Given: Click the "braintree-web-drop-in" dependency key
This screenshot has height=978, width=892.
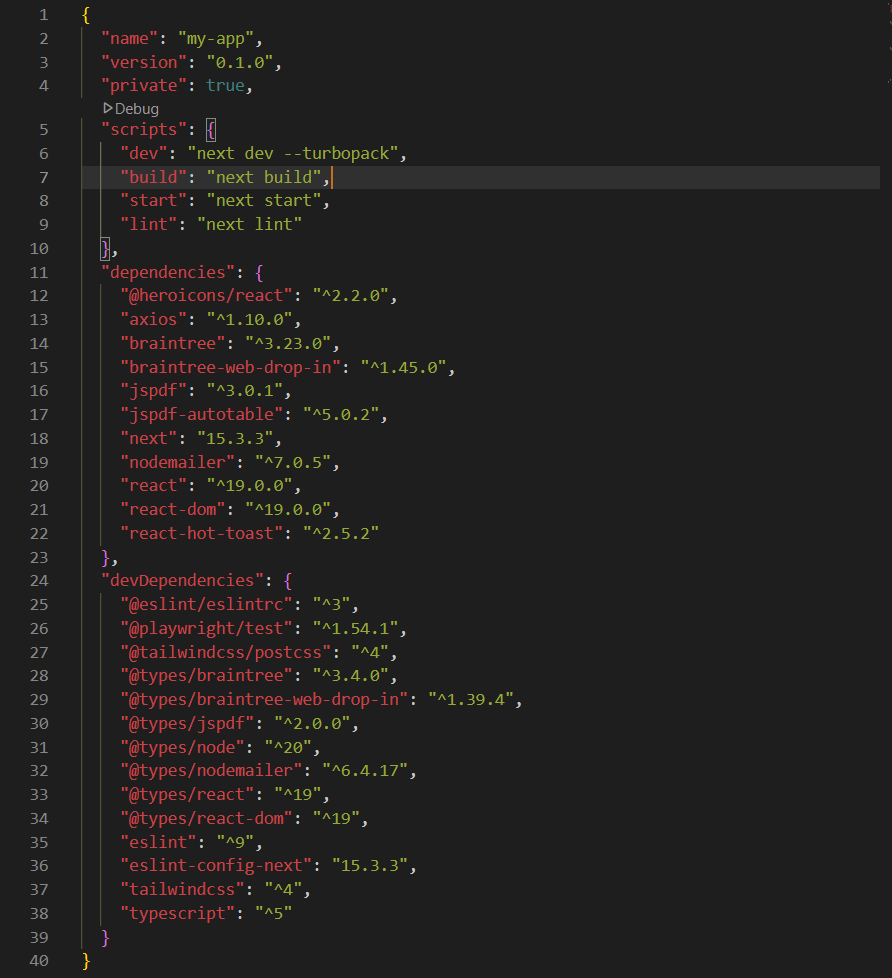Looking at the screenshot, I should tap(230, 367).
